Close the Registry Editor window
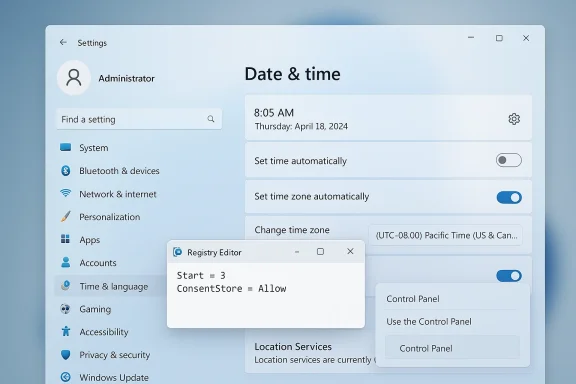This screenshot has height=384, width=576. (350, 251)
